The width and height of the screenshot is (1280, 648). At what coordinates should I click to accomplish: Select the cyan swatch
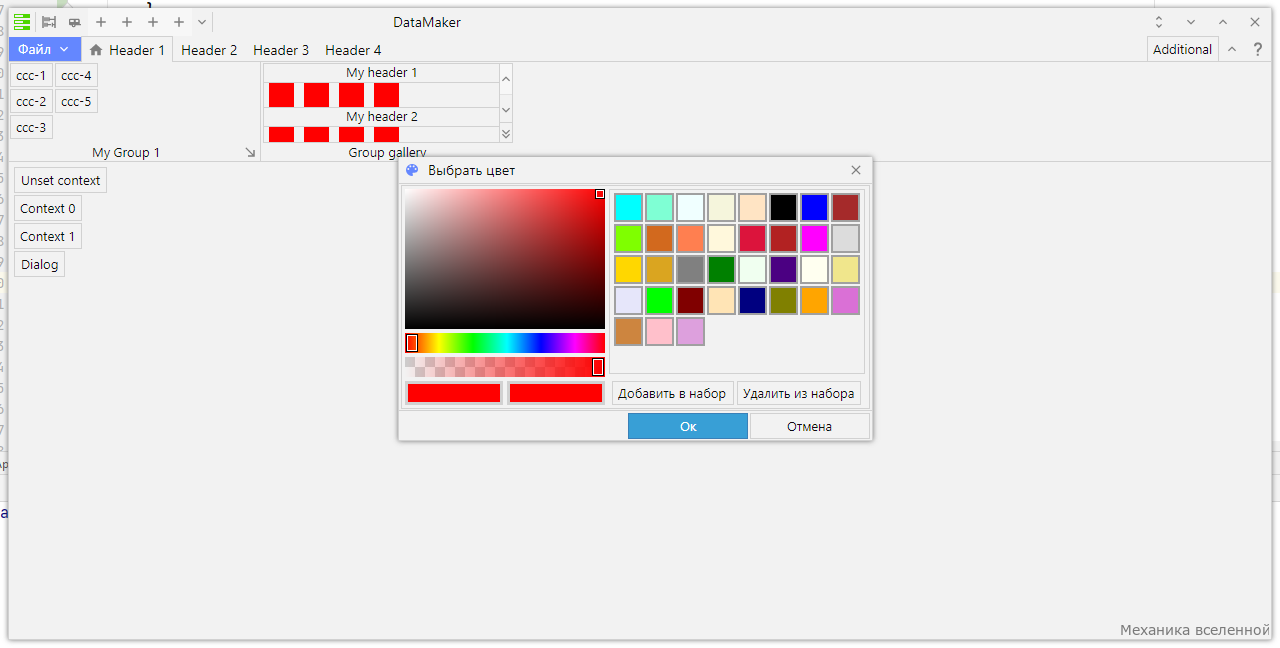coord(628,207)
